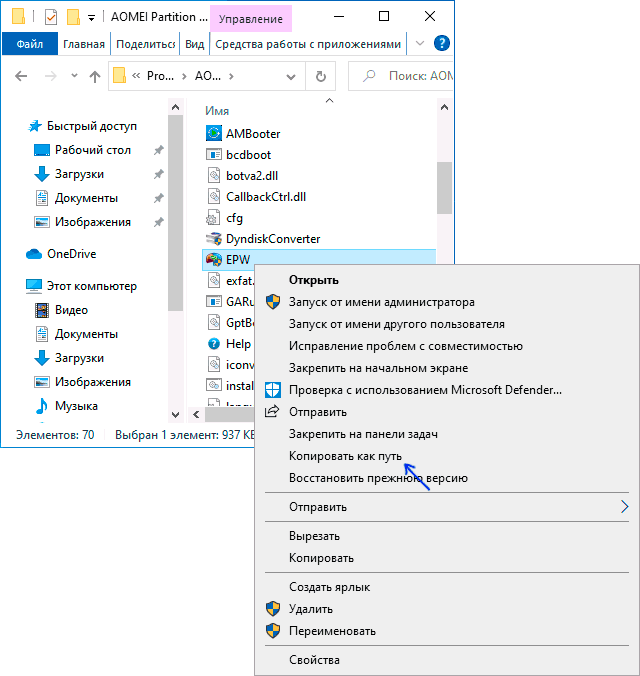
Task: Open pinned Изображения under Quick access
Action: (x=92, y=222)
